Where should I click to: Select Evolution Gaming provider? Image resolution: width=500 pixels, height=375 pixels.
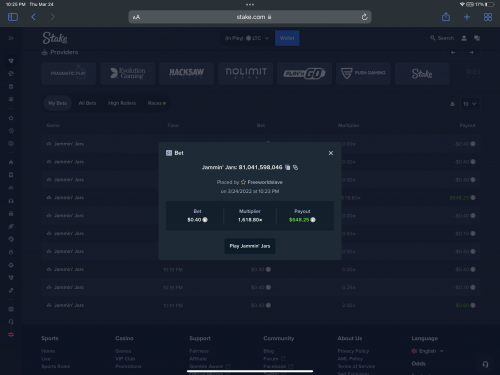point(128,73)
